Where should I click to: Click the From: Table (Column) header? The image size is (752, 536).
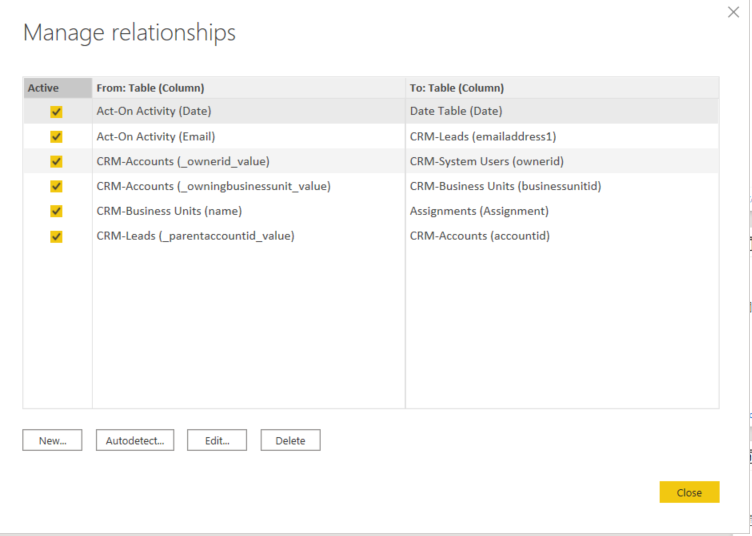[x=248, y=88]
